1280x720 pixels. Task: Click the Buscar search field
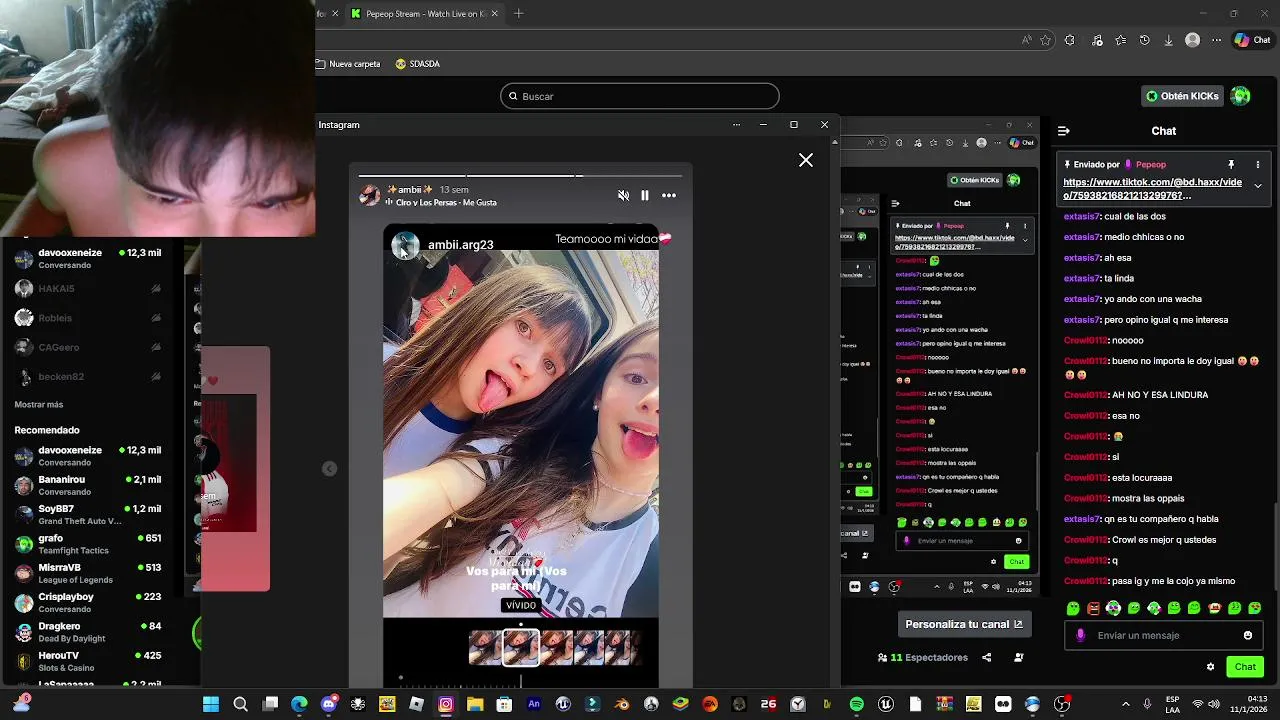point(640,96)
